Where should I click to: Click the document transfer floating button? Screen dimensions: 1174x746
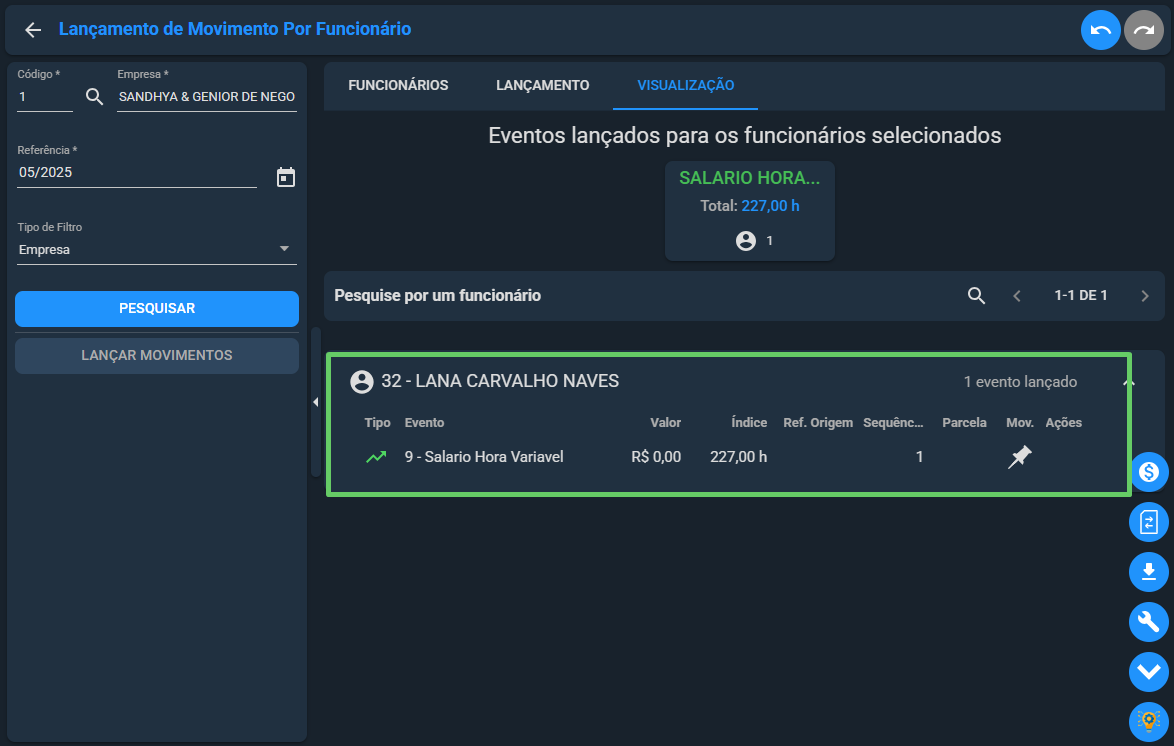point(1149,522)
